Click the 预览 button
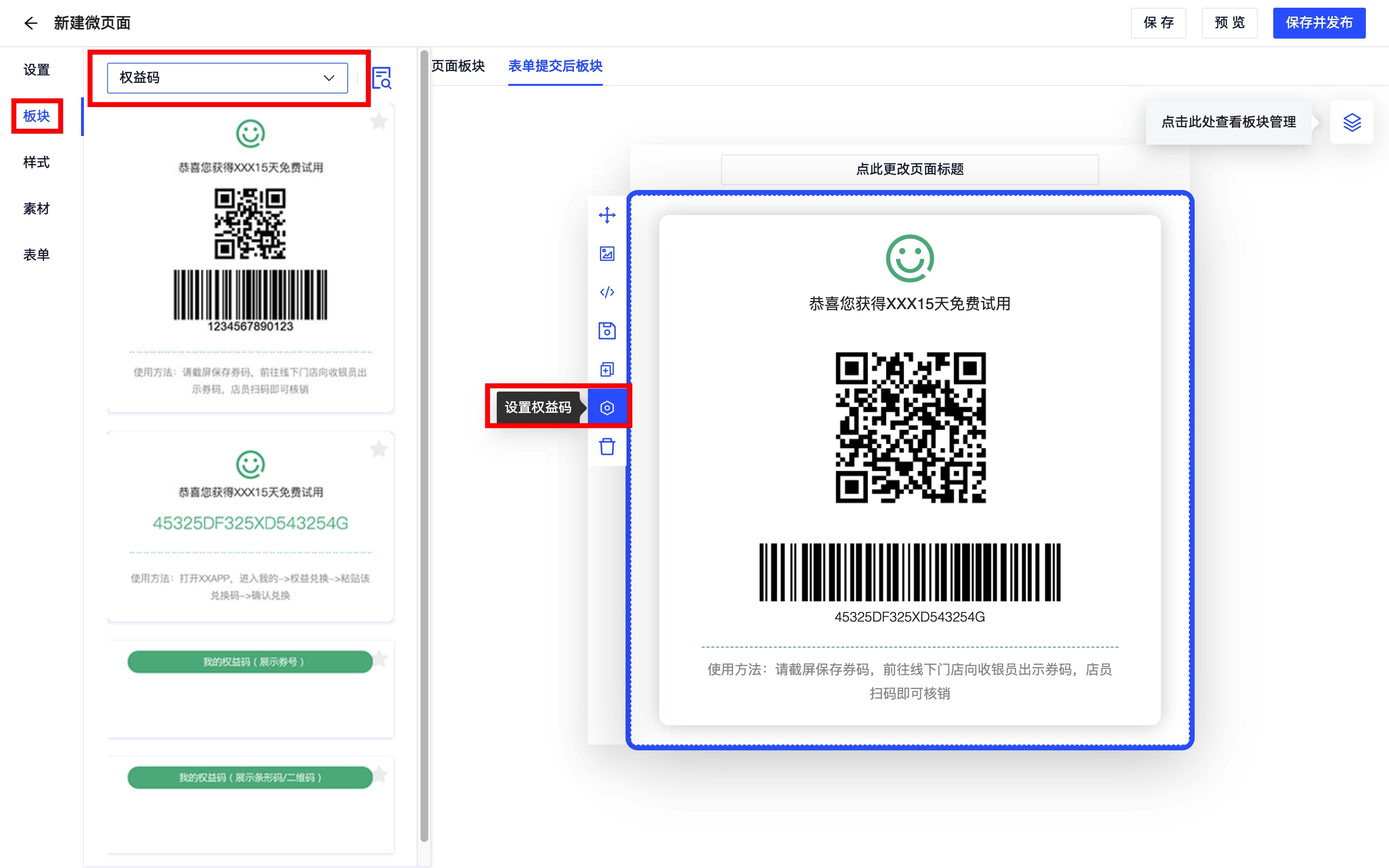 pyautogui.click(x=1229, y=23)
